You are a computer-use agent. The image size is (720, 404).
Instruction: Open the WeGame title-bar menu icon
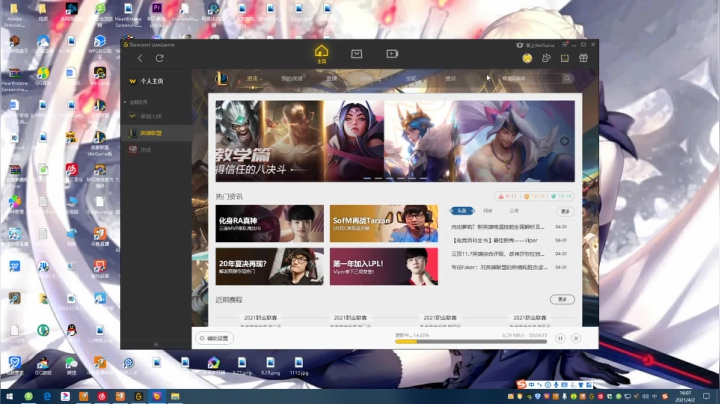pos(565,45)
